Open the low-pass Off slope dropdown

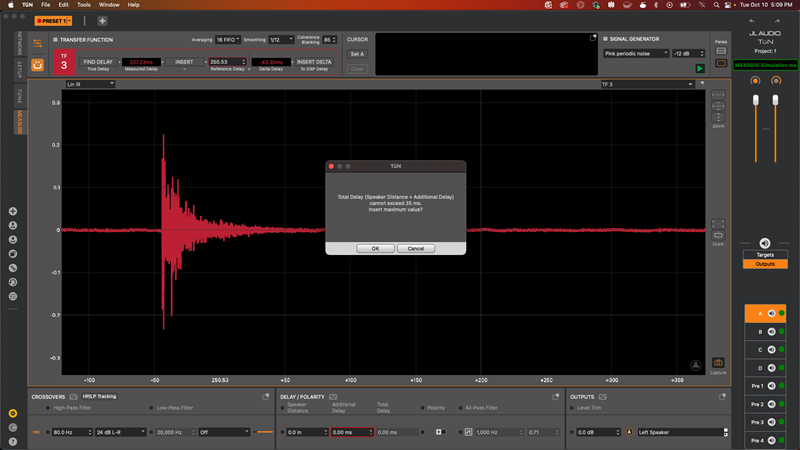pos(224,432)
